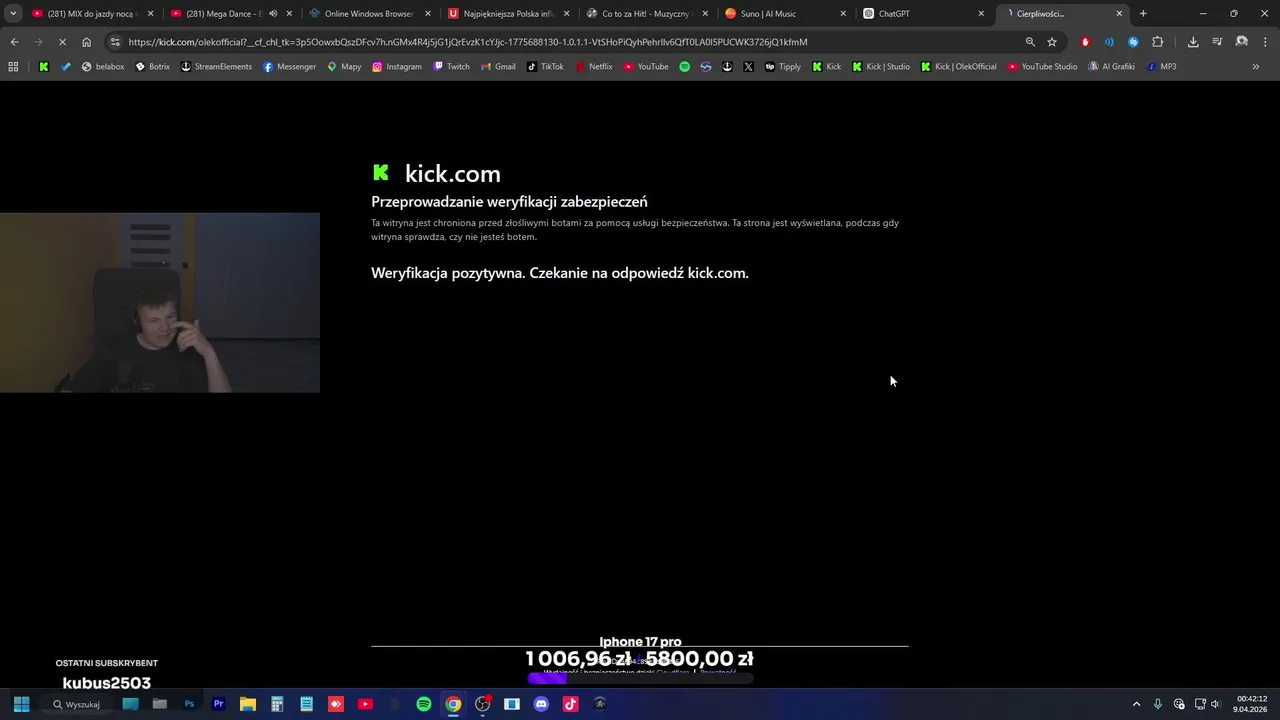Open Calculator from the taskbar
The image size is (1280, 720).
(277, 704)
